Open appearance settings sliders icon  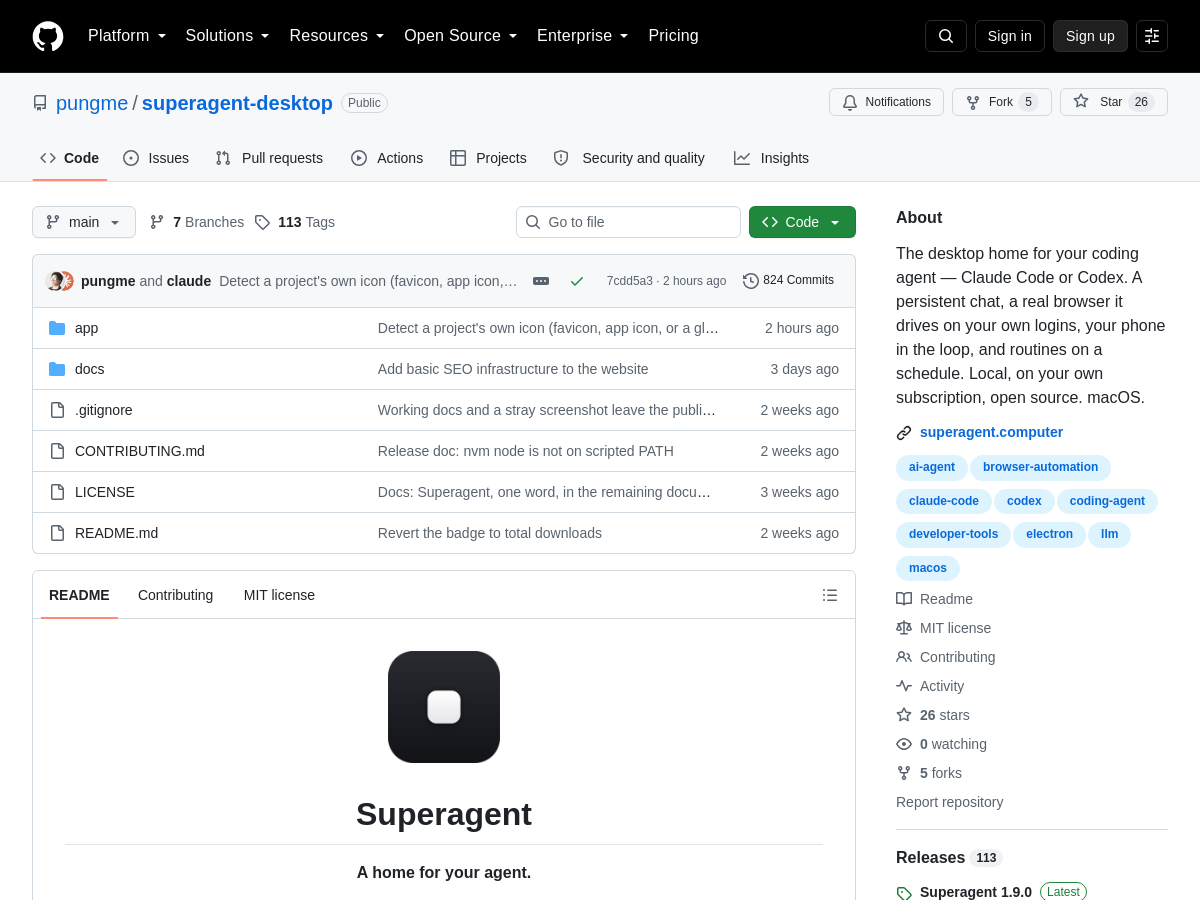(1152, 36)
